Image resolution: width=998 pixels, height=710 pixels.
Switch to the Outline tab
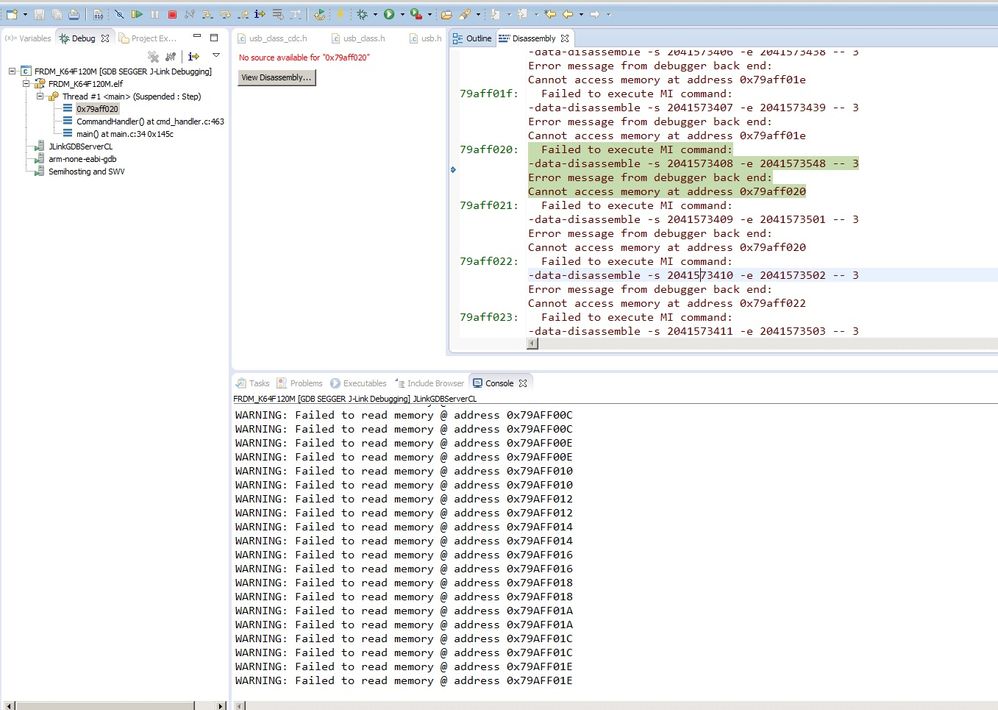click(472, 38)
